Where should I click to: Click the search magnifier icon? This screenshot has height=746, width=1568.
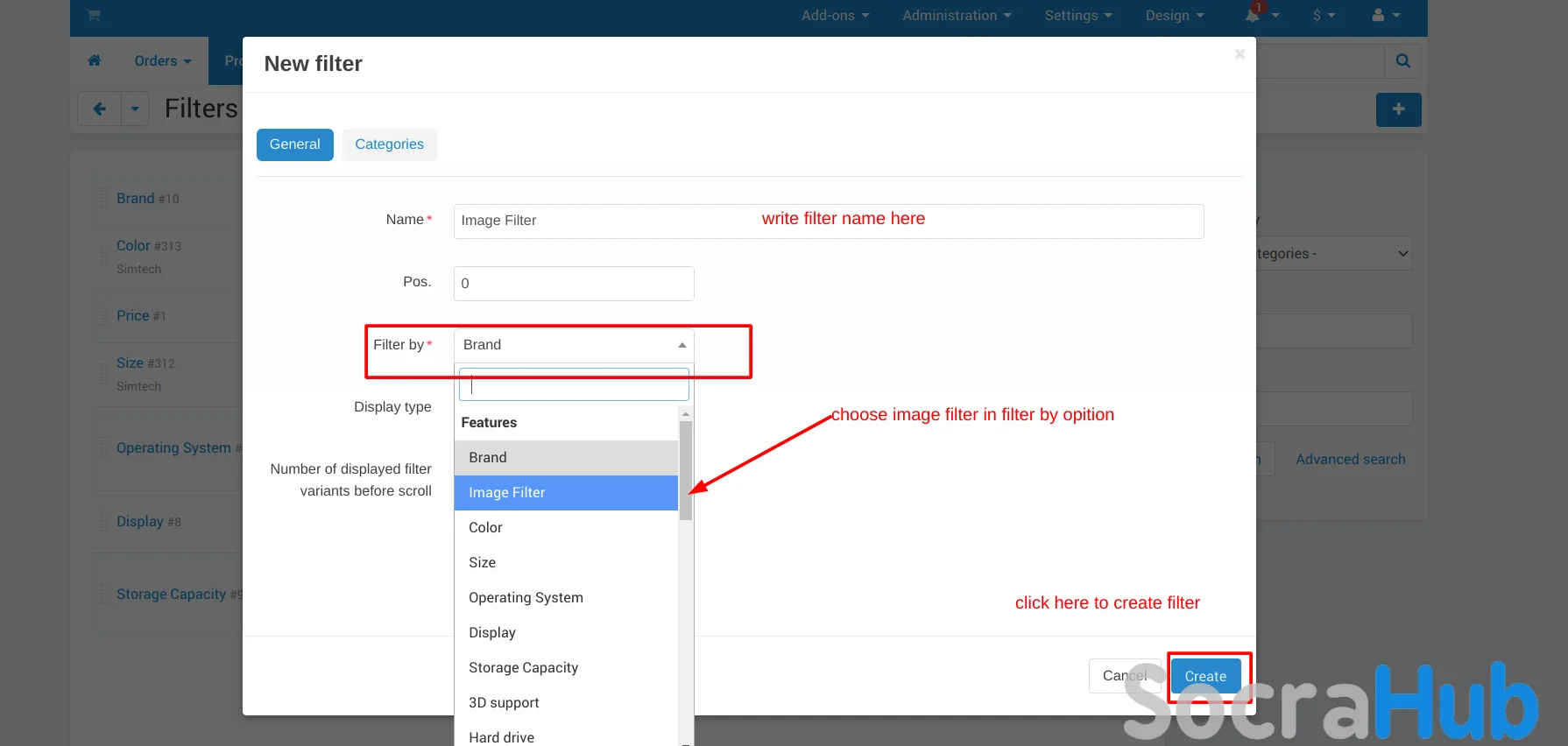[x=1402, y=61]
